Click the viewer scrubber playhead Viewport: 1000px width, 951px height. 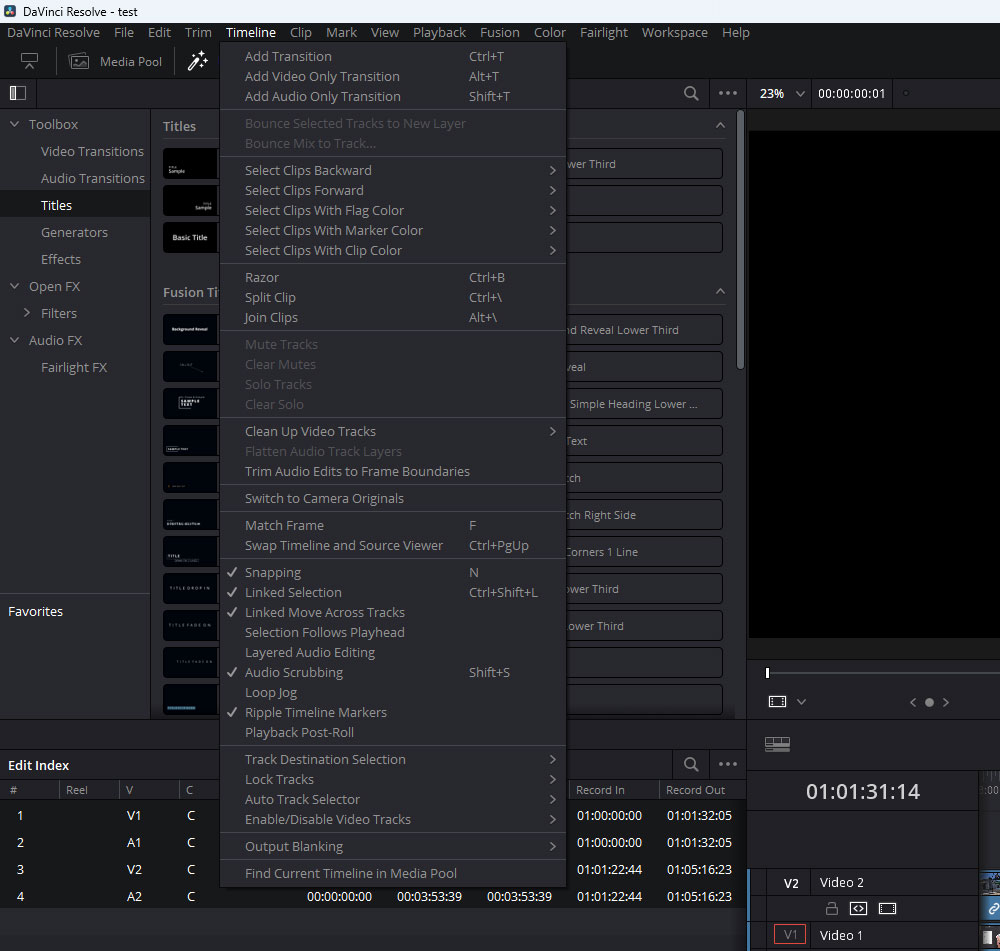click(x=767, y=673)
